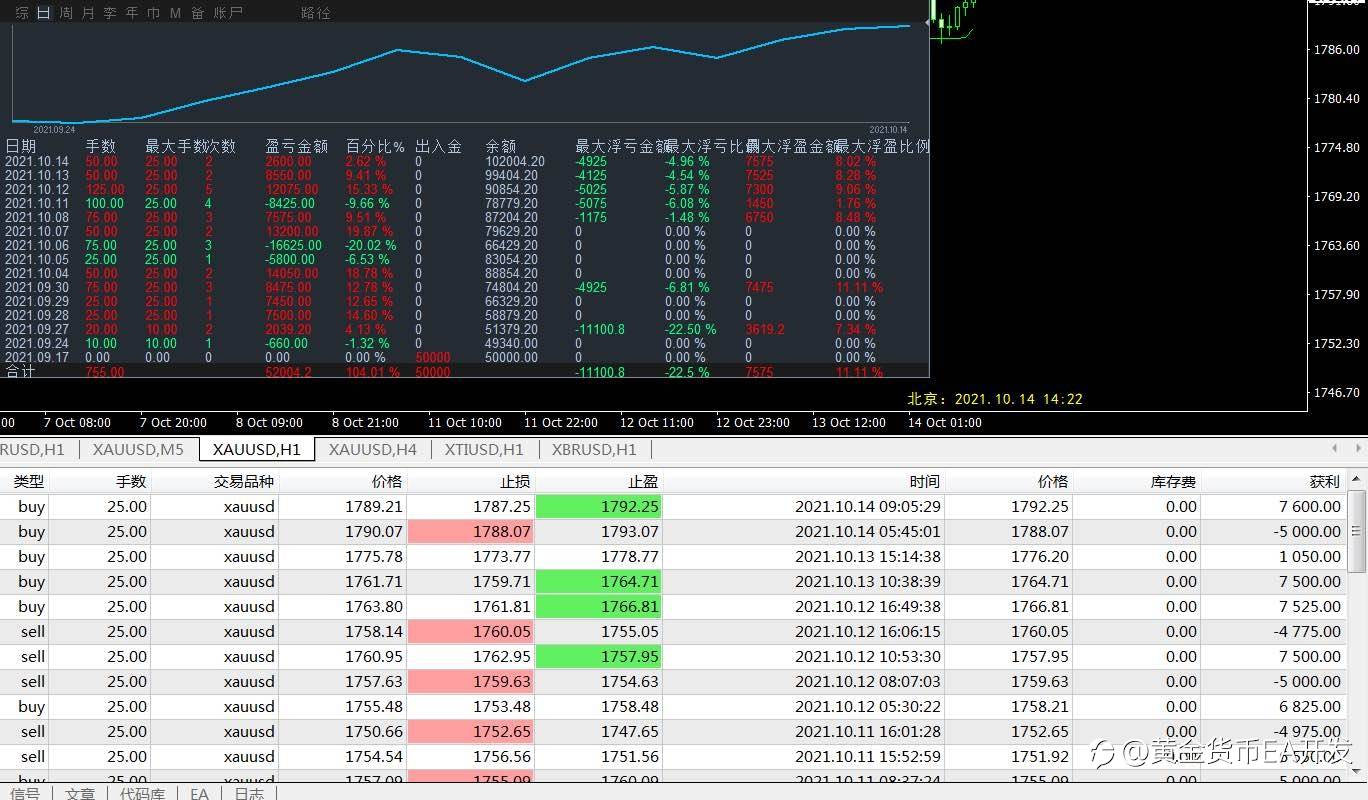This screenshot has height=800, width=1368.
Task: Select the 季 period button
Action: [x=110, y=13]
